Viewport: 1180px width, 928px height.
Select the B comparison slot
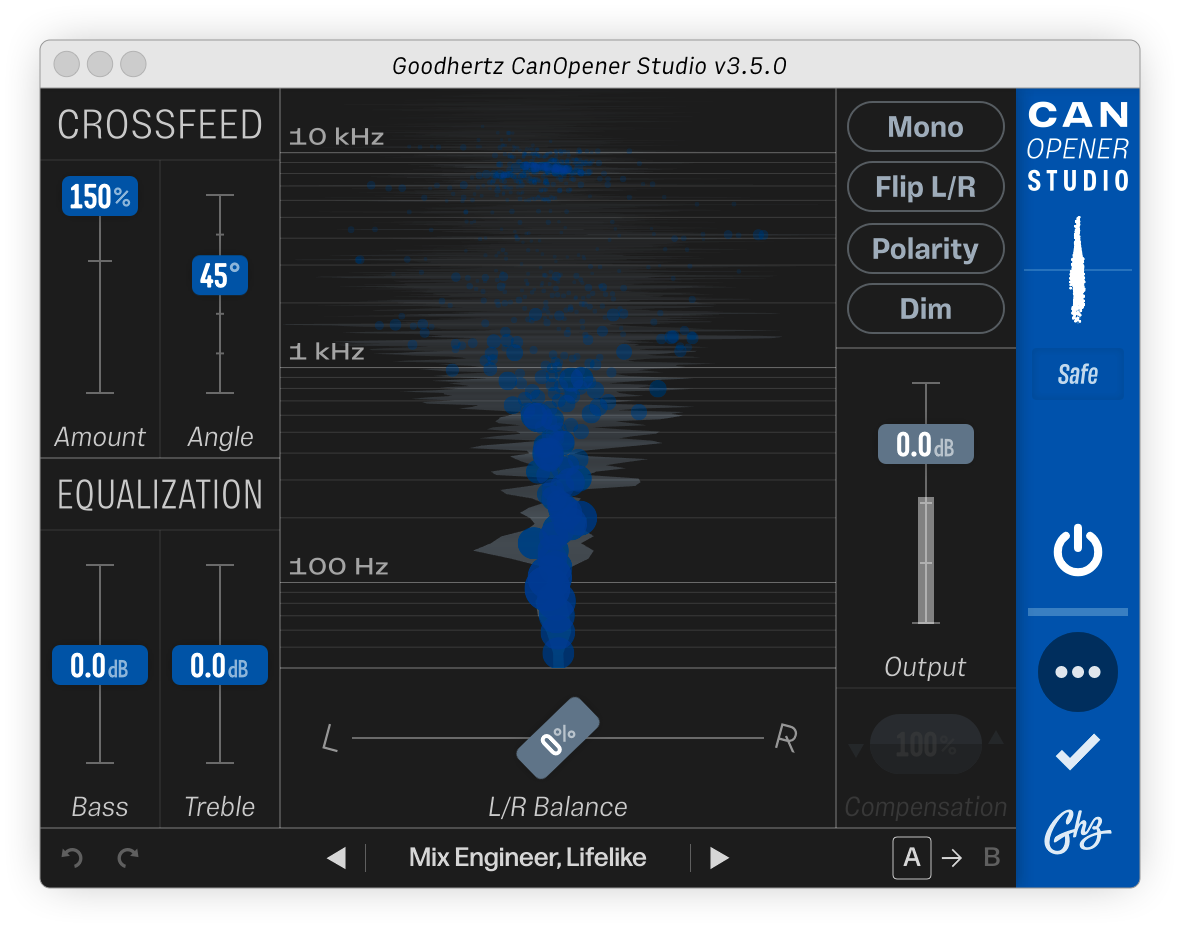[992, 857]
